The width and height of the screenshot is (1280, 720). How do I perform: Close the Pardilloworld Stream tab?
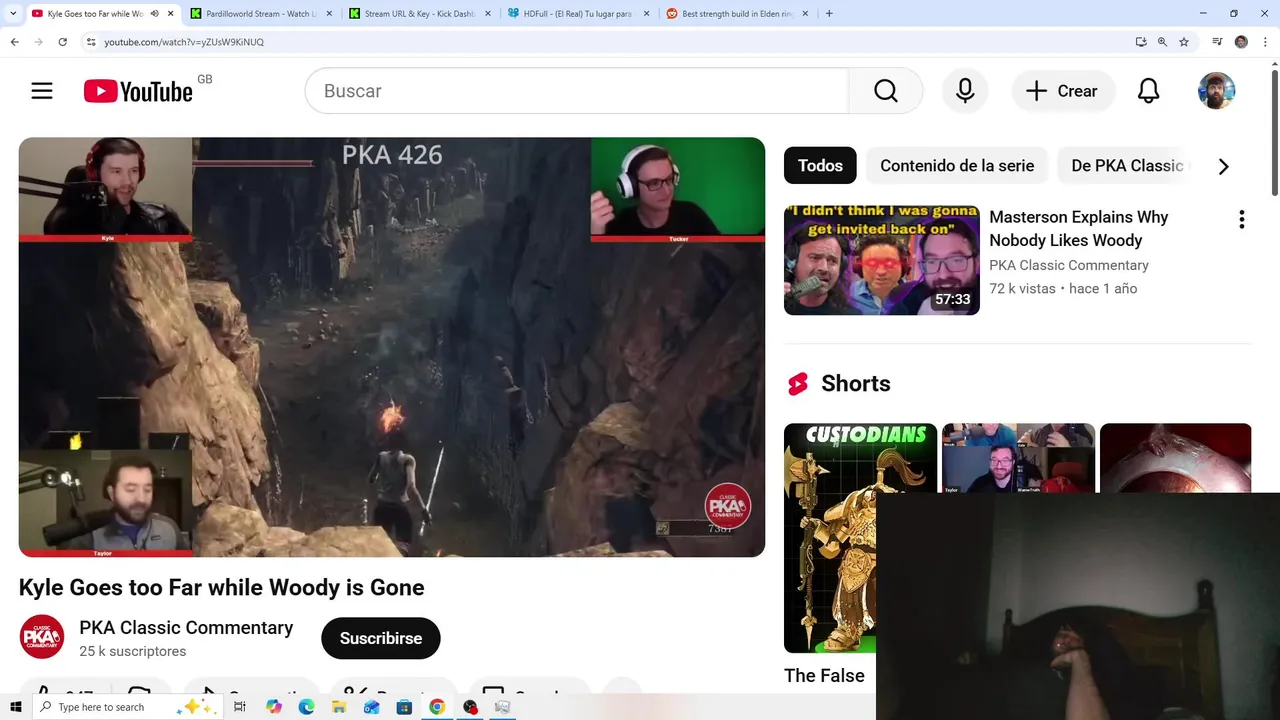[x=329, y=14]
